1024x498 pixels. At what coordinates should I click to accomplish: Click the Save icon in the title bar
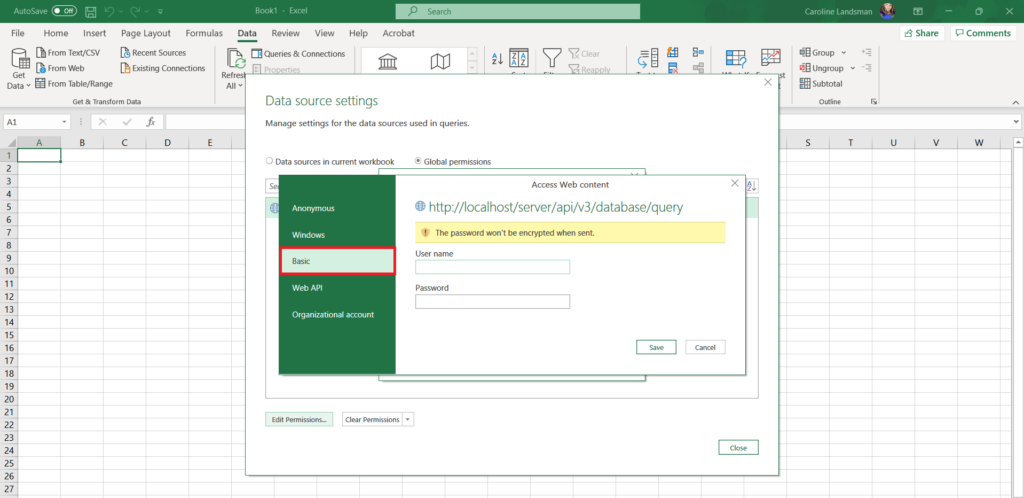tap(92, 11)
